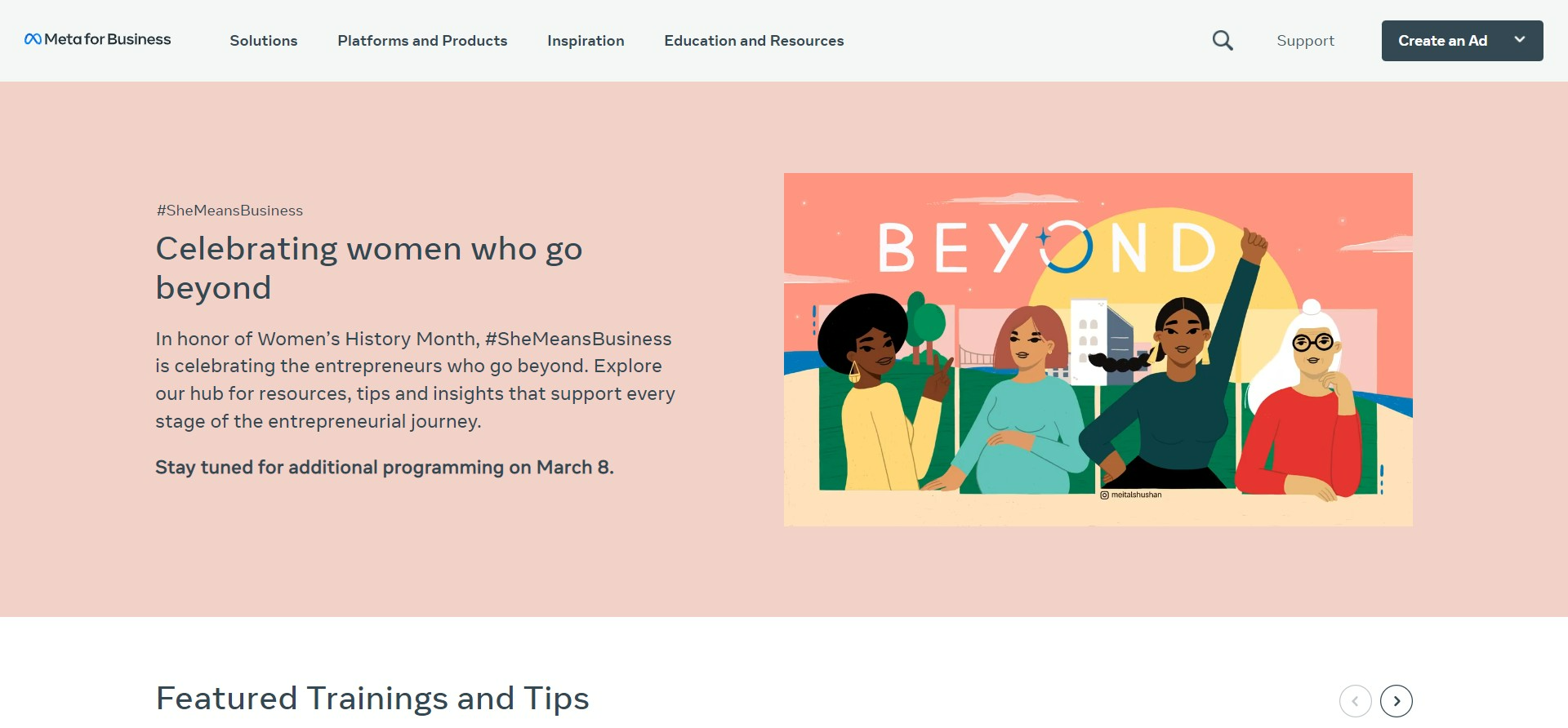1568x728 pixels.
Task: Click the meitalshushan Instagram credit on illustration
Action: [x=1131, y=495]
